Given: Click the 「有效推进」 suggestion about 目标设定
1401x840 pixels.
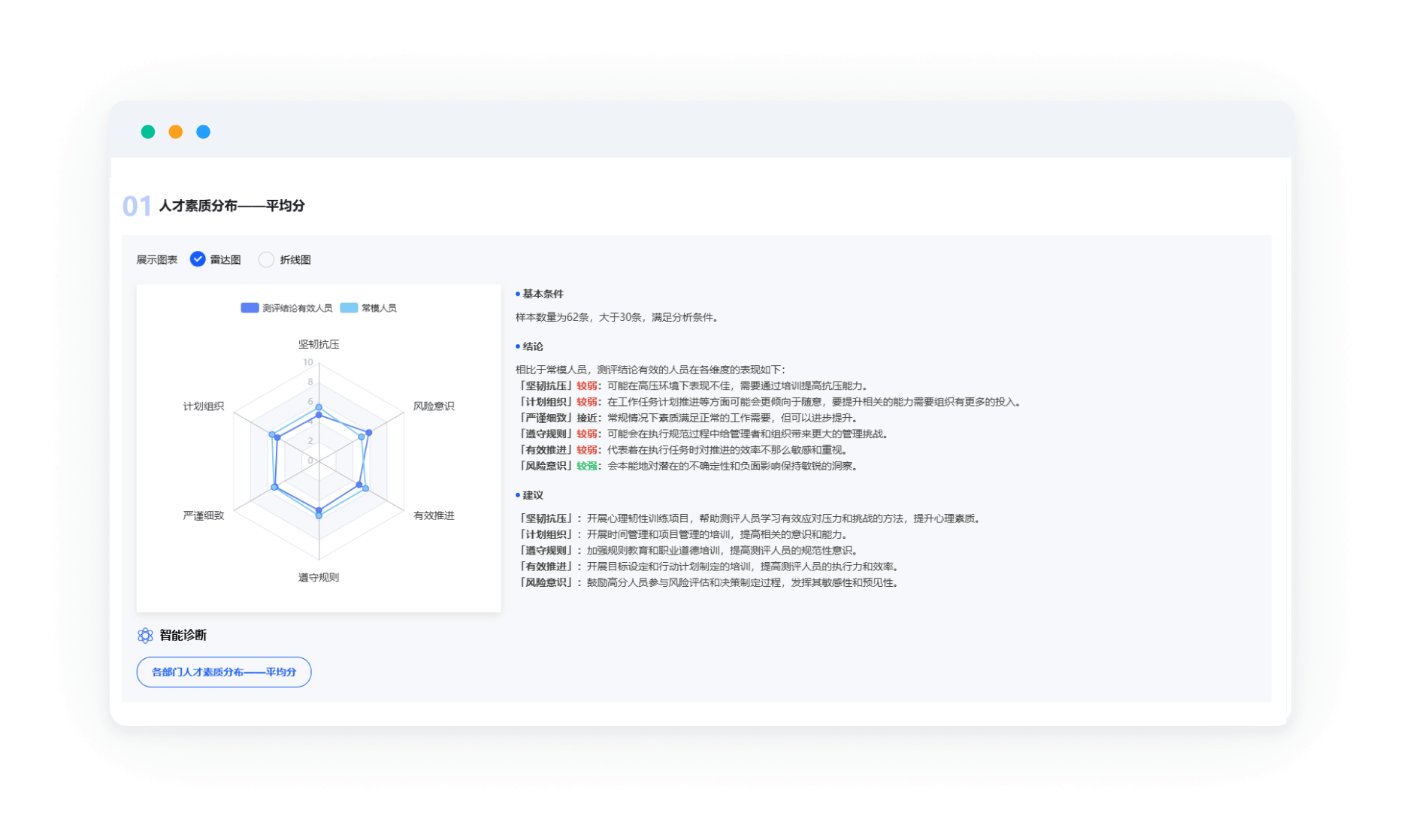Looking at the screenshot, I should tap(710, 567).
